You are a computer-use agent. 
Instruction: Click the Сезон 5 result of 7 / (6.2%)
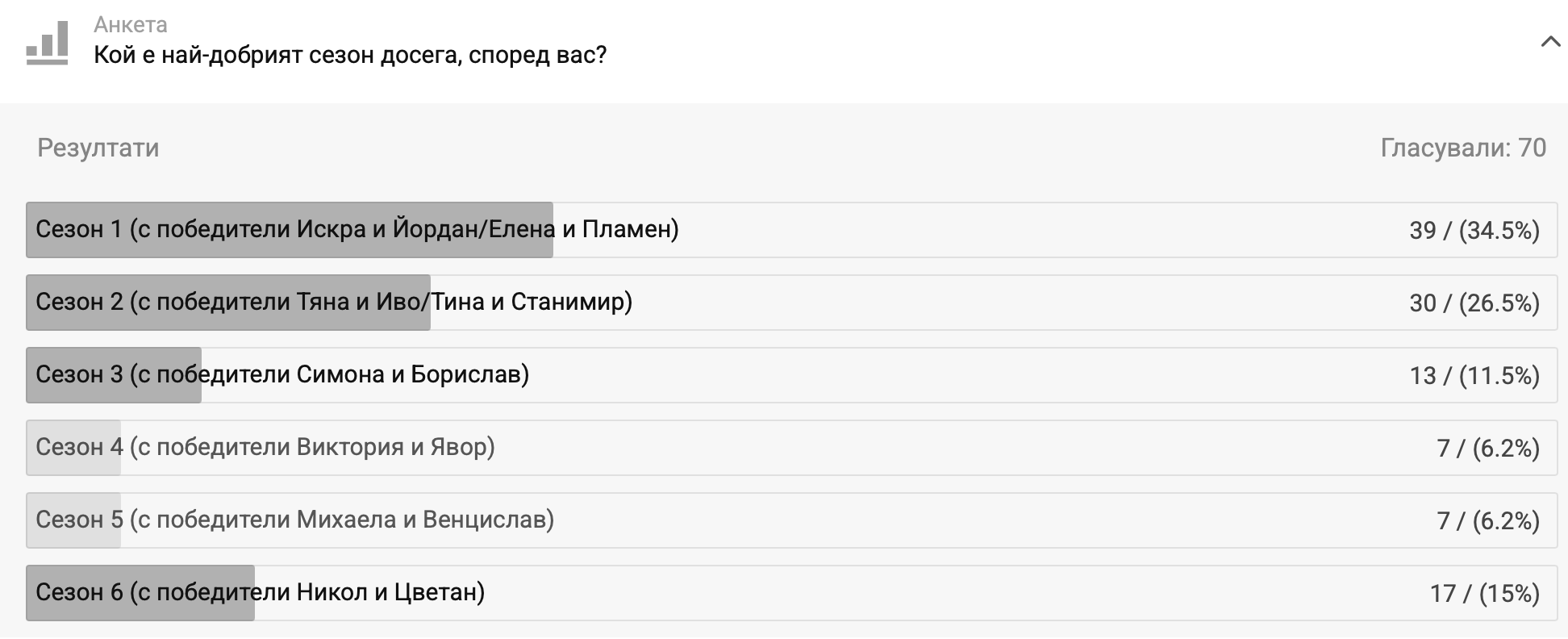pyautogui.click(x=1488, y=521)
